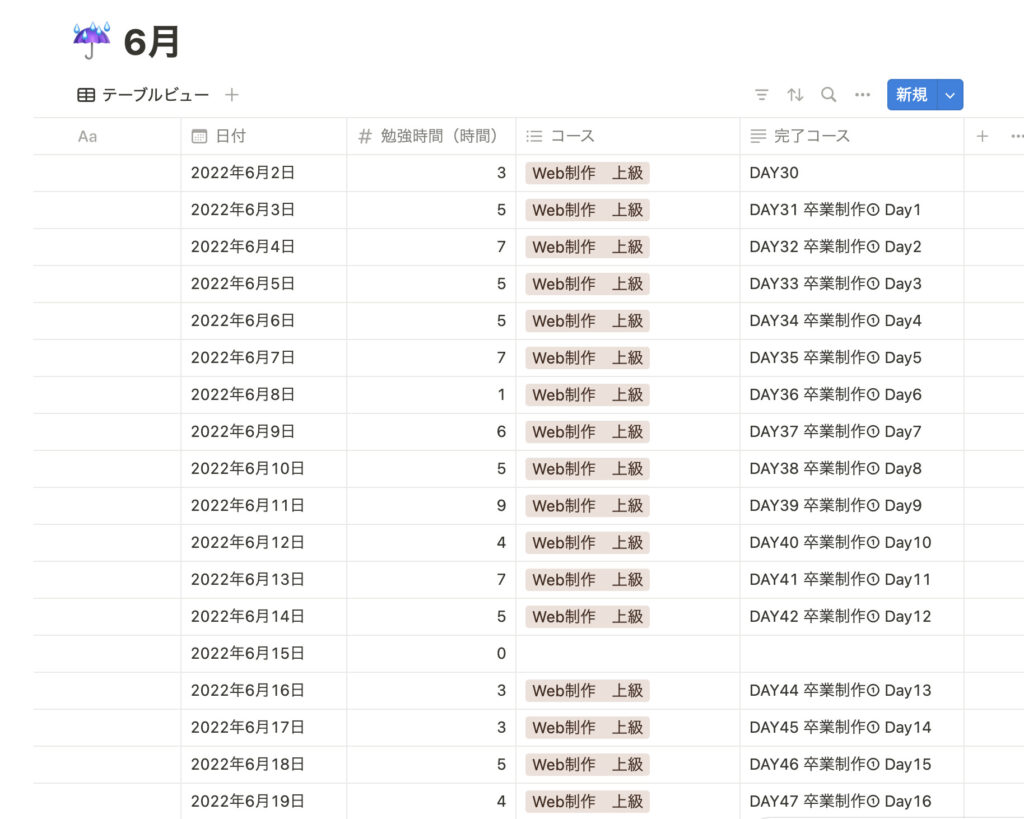Open search with the magnifier icon
This screenshot has width=1024, height=819.
tap(829, 95)
